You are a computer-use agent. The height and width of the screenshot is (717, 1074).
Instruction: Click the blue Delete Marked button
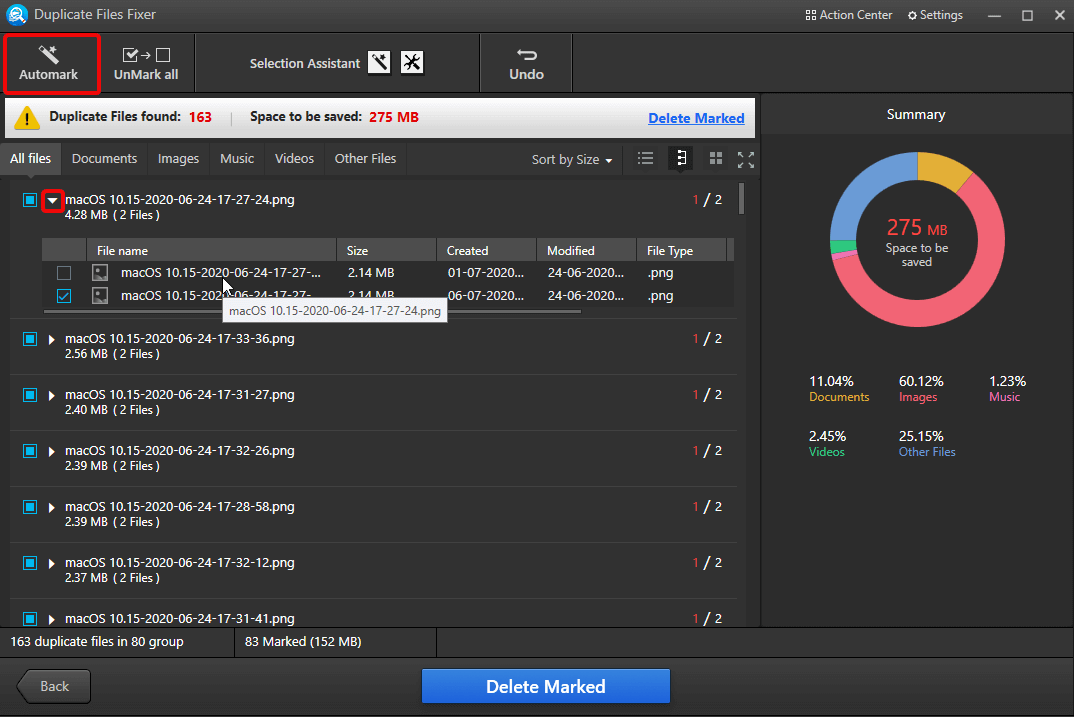point(545,686)
